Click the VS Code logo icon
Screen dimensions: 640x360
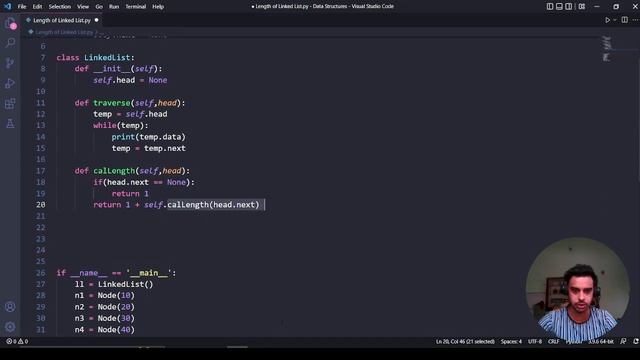click(8, 6)
